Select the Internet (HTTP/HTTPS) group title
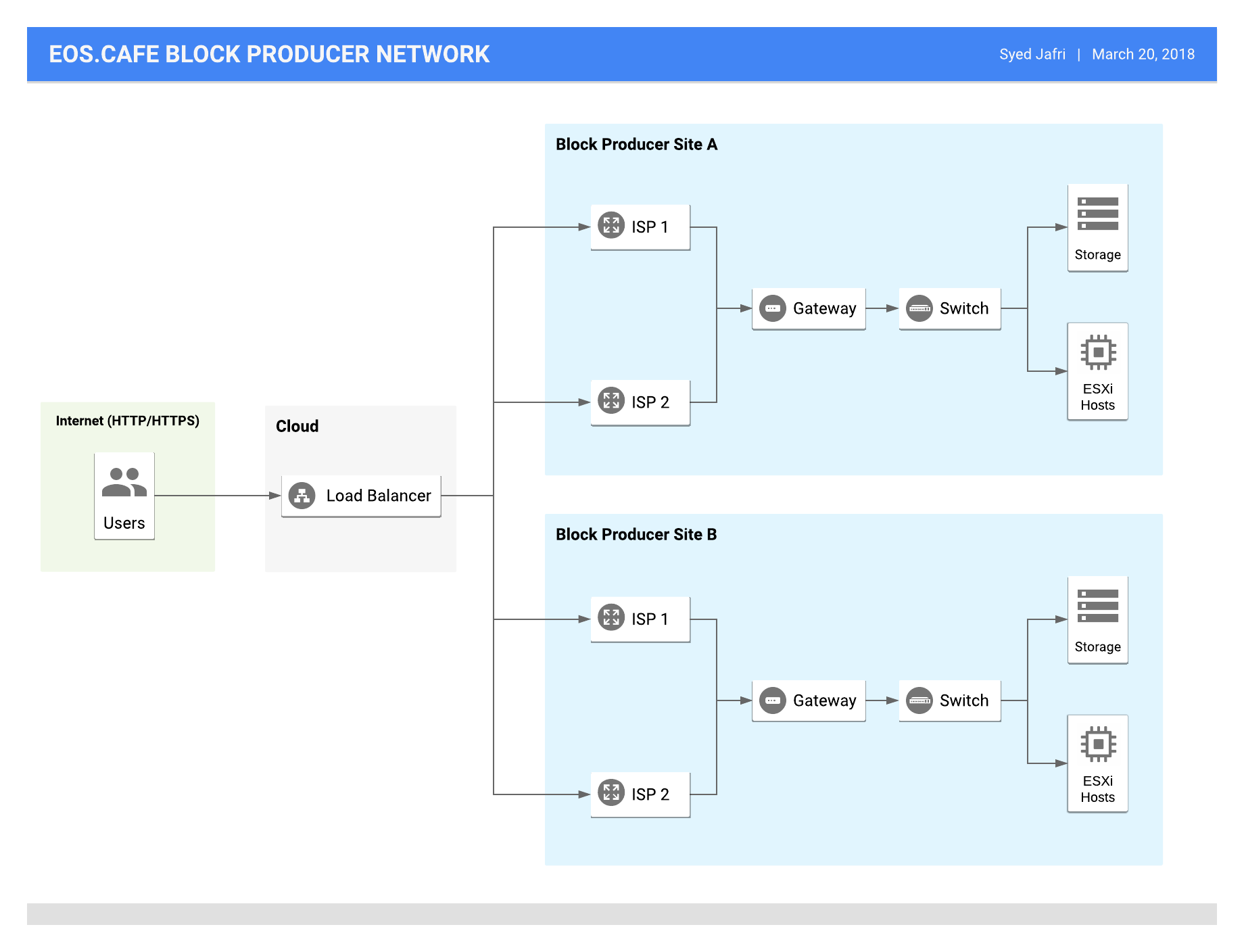Image resolution: width=1244 pixels, height=952 pixels. coord(128,421)
